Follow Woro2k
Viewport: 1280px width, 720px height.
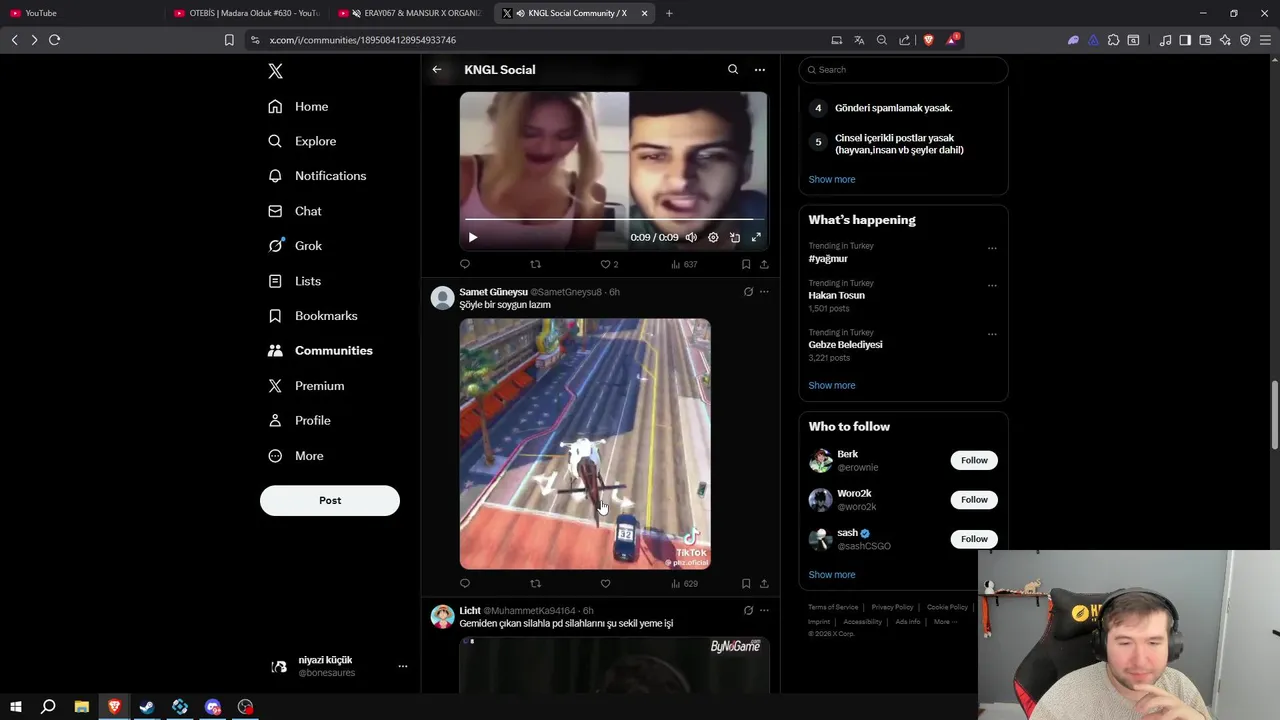pyautogui.click(x=974, y=500)
